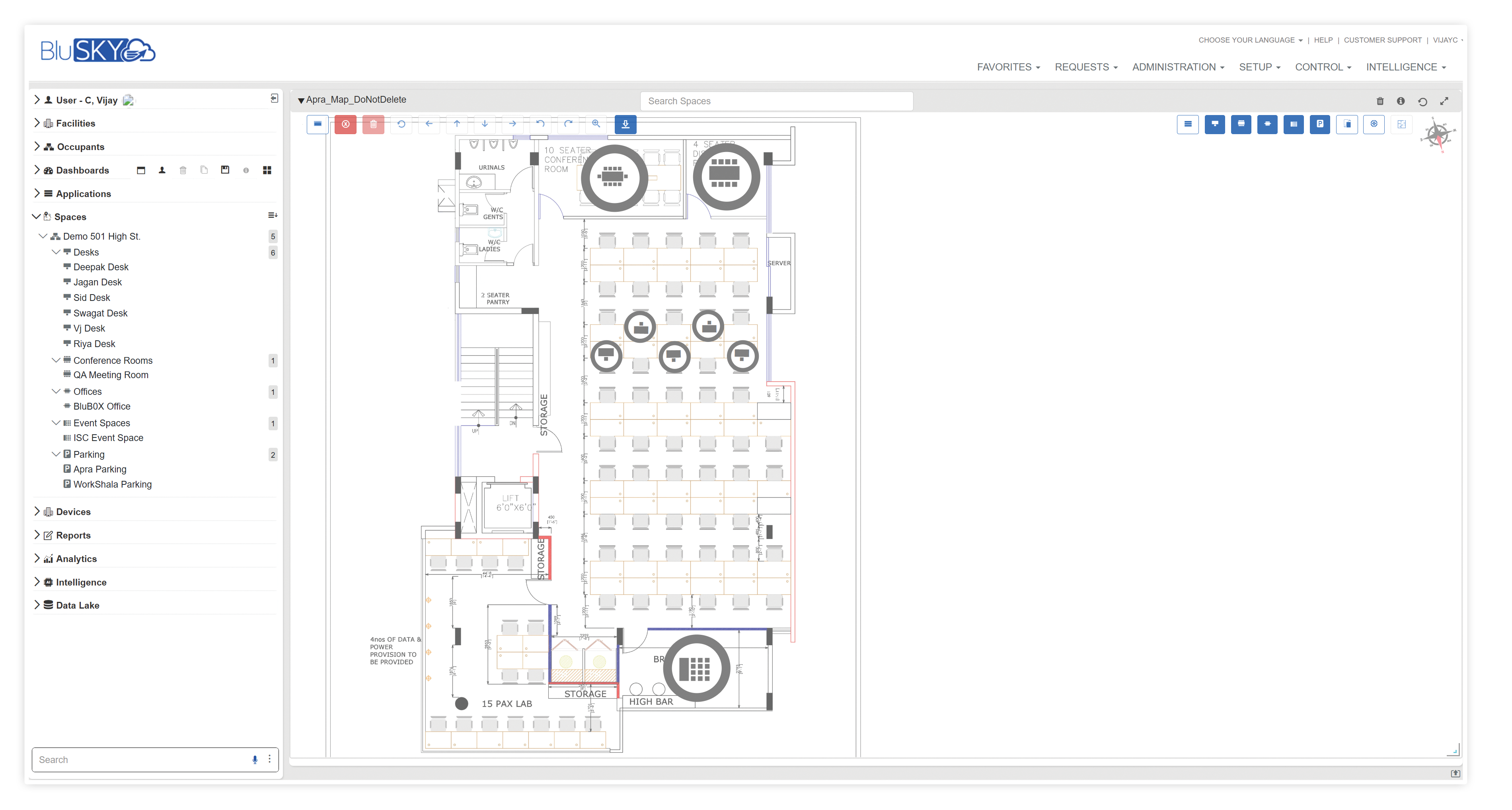The image size is (1512, 810).
Task: Click the blue download icon on the map toolbar
Action: (625, 124)
